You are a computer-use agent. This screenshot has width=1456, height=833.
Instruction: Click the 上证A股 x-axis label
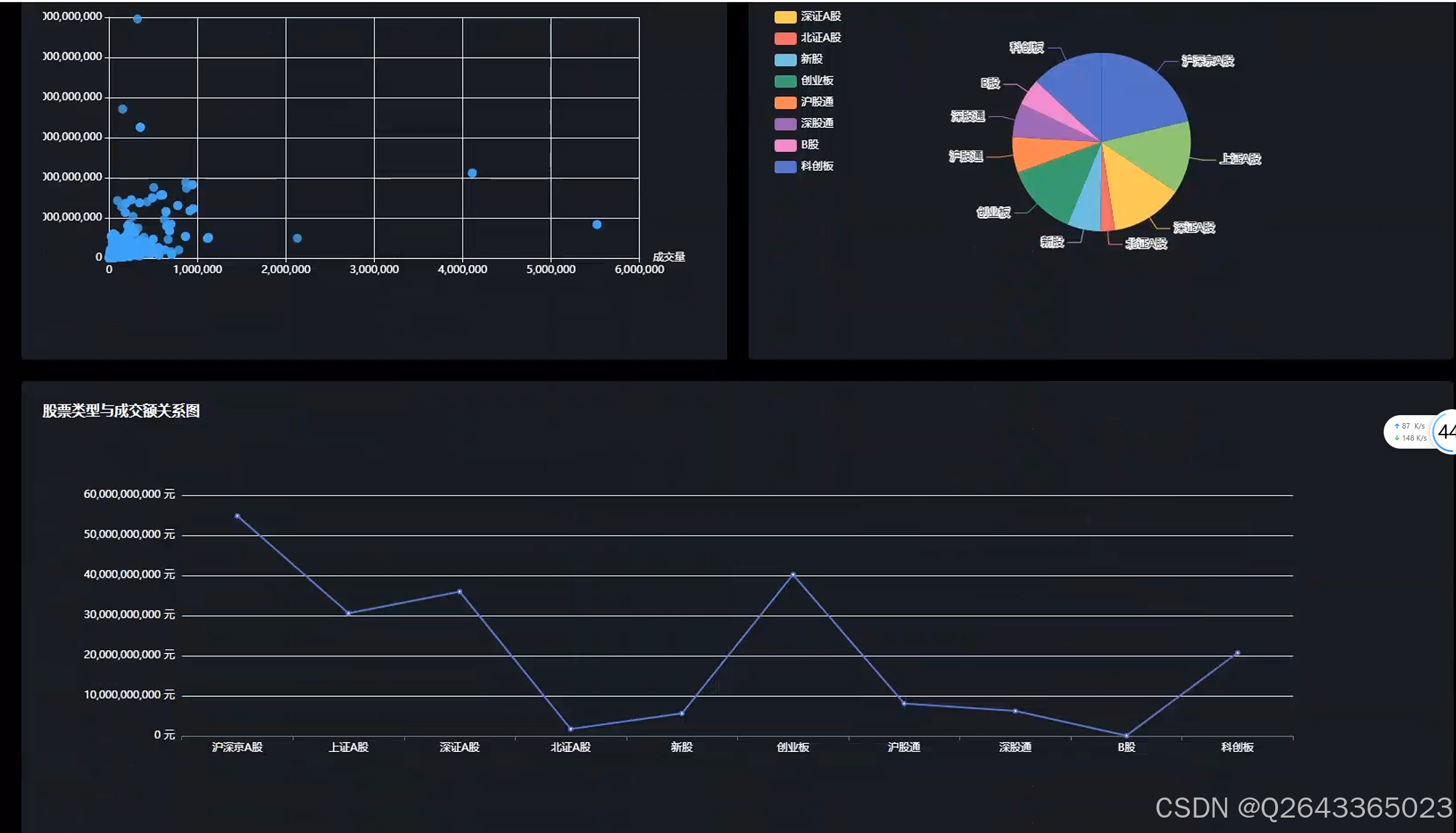348,747
